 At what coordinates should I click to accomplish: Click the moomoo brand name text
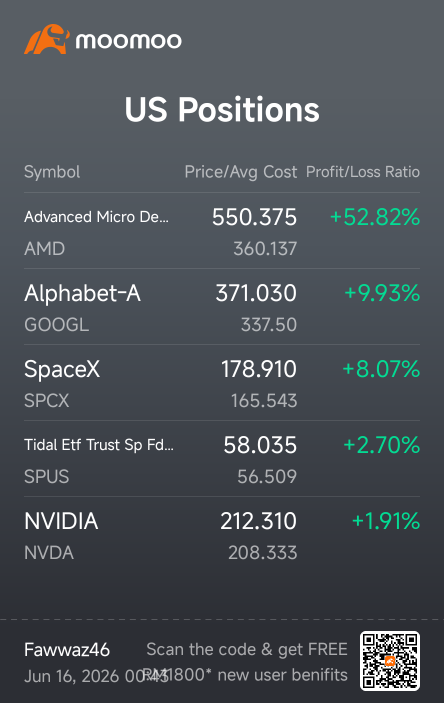(128, 41)
